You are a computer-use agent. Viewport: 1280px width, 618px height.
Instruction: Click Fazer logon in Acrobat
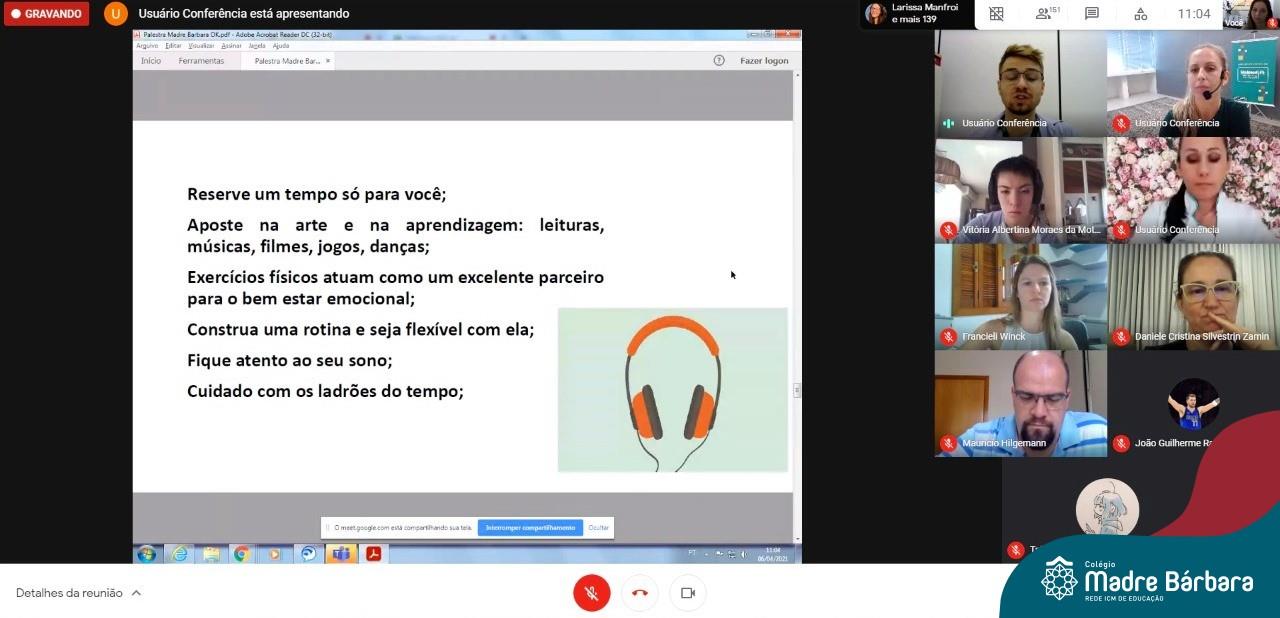coord(764,61)
